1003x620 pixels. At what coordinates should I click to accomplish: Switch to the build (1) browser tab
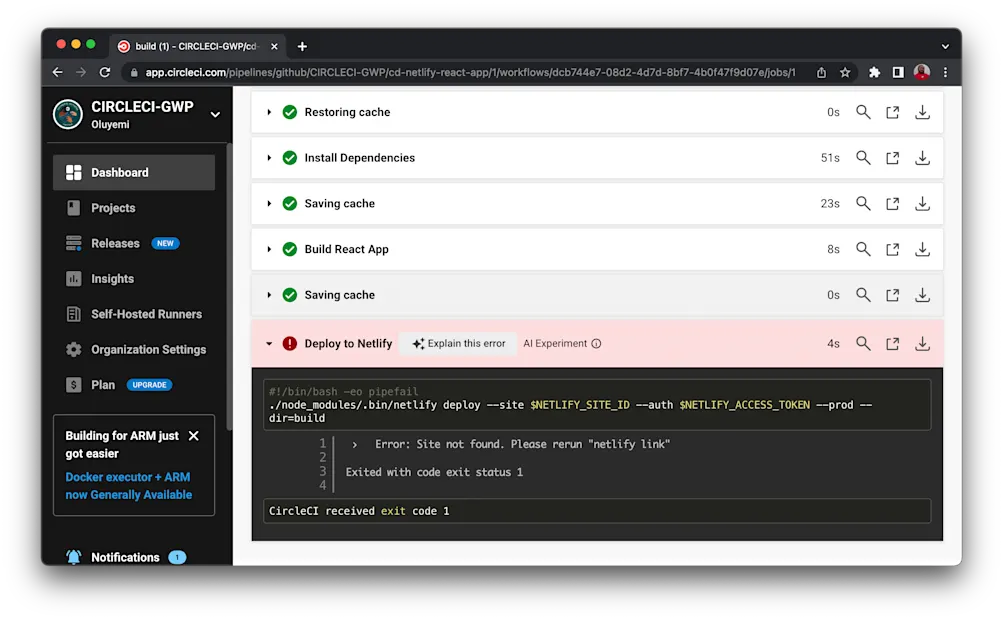click(x=190, y=45)
